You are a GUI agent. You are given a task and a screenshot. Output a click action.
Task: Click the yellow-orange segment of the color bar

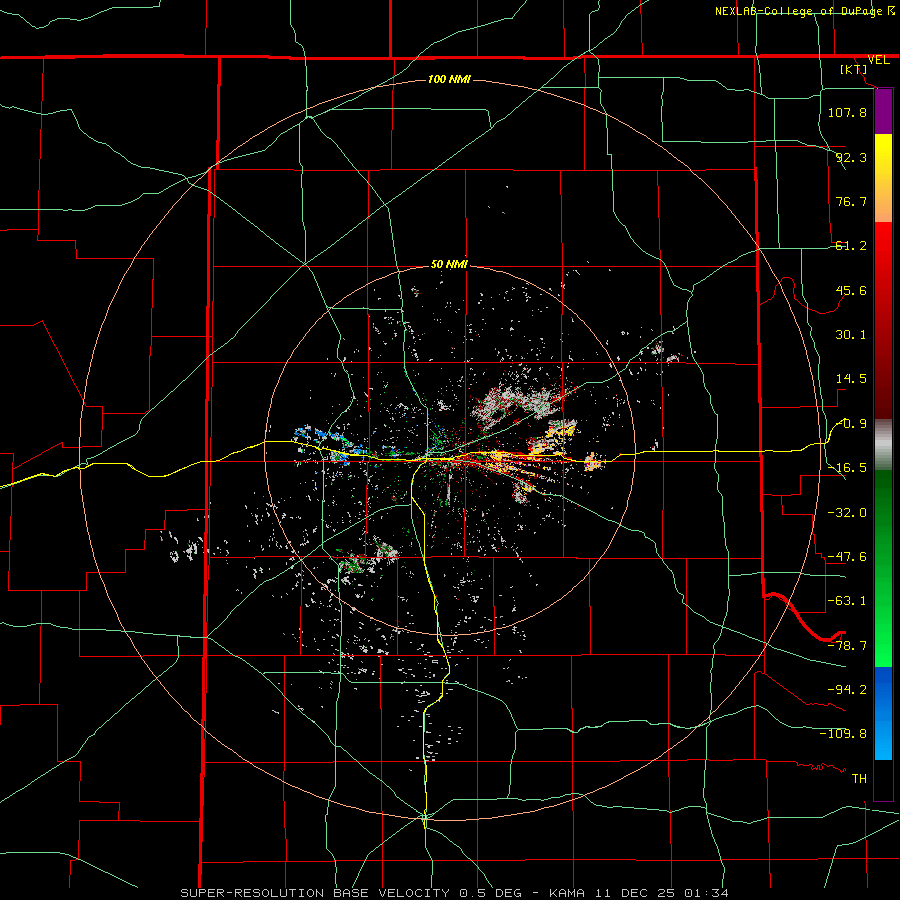pyautogui.click(x=883, y=178)
